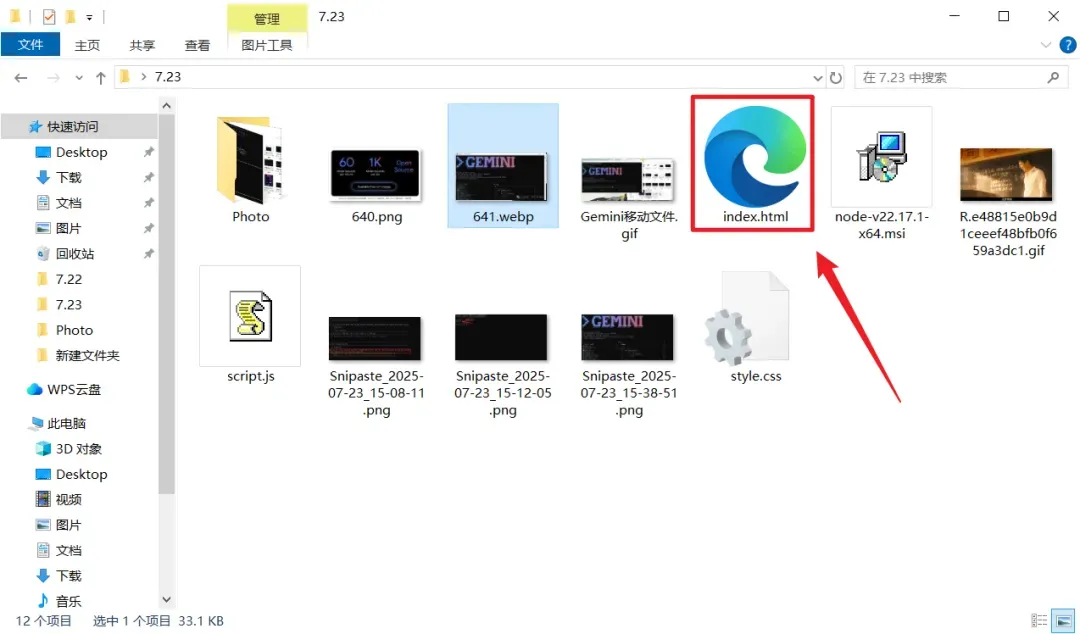The height and width of the screenshot is (634, 1080).
Task: Click the Properties quick access toolbar icon
Action: point(49,17)
